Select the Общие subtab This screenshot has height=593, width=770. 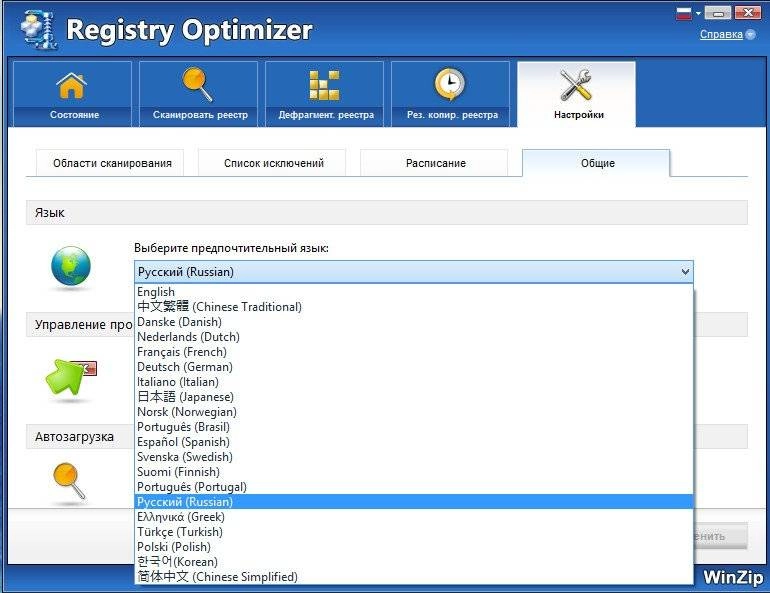(597, 163)
